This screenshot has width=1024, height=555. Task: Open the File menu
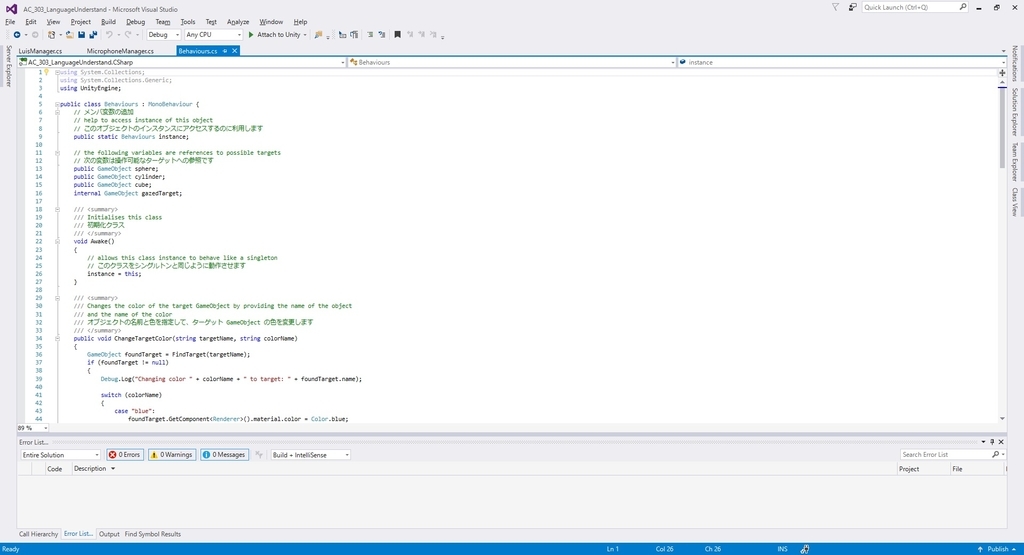10,22
